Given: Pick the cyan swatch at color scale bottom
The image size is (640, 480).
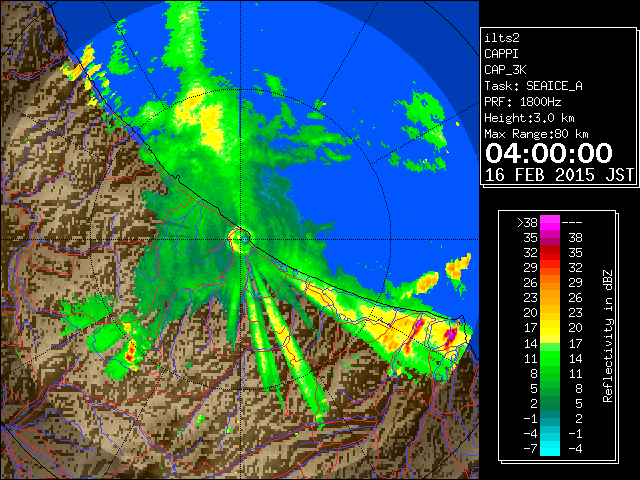Looking at the screenshot, I should pos(550,449).
